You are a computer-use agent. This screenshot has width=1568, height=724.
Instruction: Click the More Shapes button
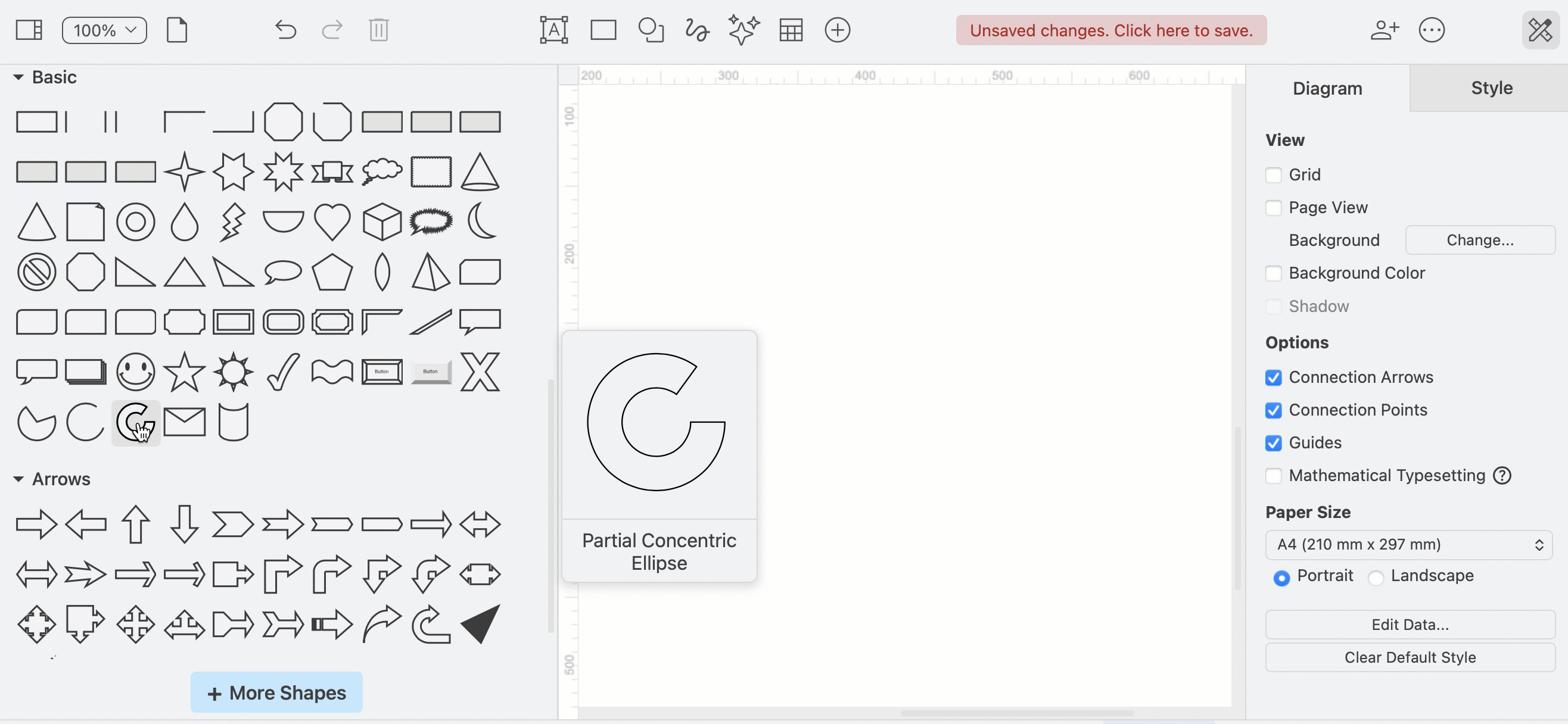pyautogui.click(x=276, y=692)
